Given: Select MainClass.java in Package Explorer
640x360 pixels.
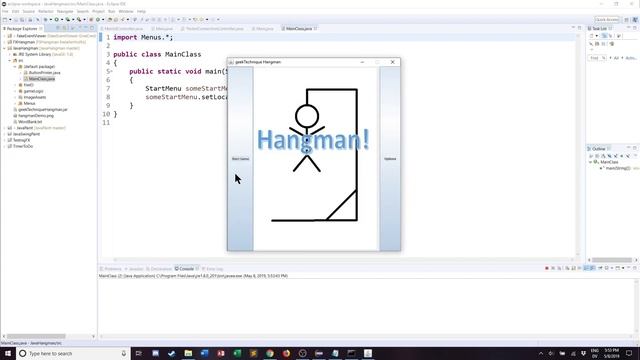Looking at the screenshot, I should point(42,79).
